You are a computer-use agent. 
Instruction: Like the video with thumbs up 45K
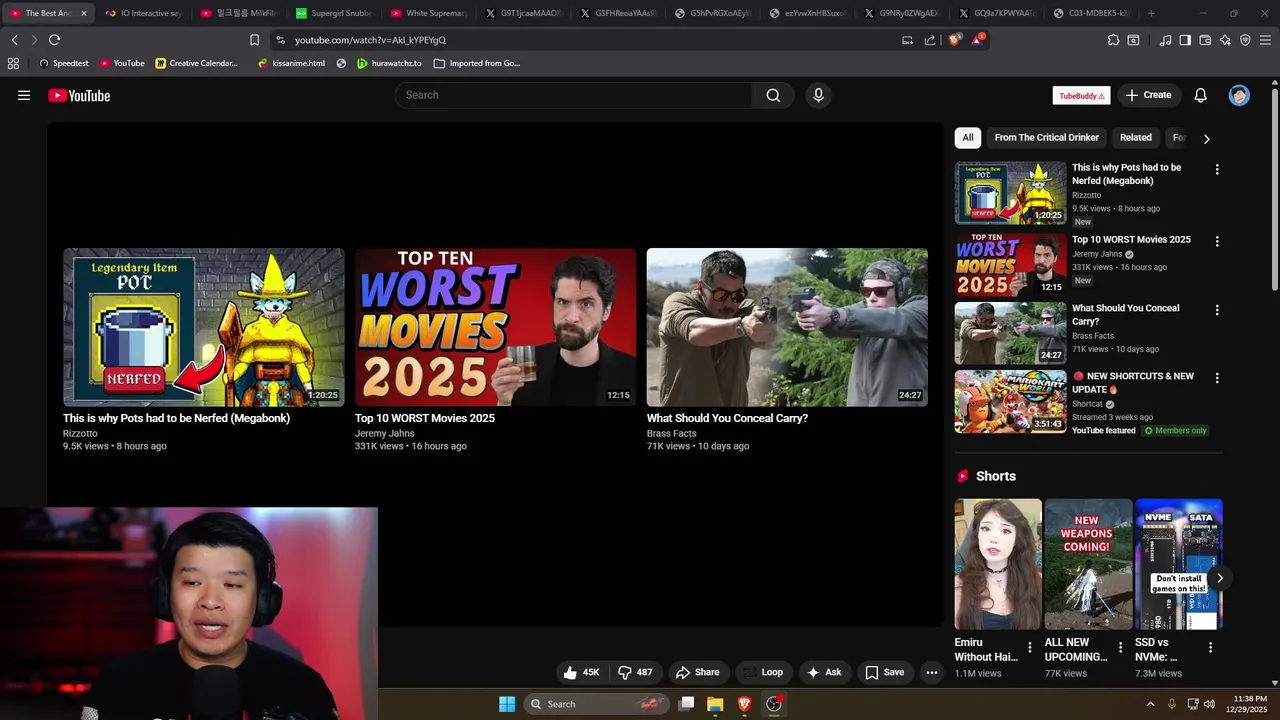(x=581, y=672)
